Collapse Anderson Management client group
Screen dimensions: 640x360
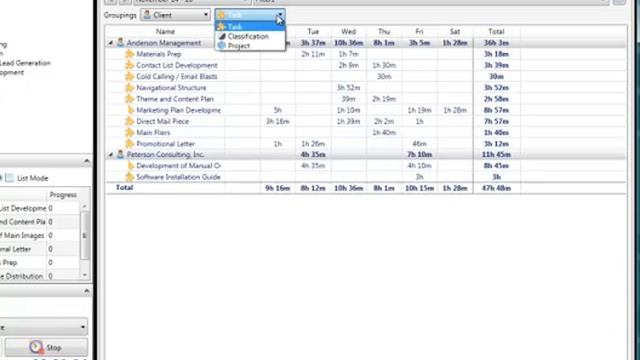[111, 43]
